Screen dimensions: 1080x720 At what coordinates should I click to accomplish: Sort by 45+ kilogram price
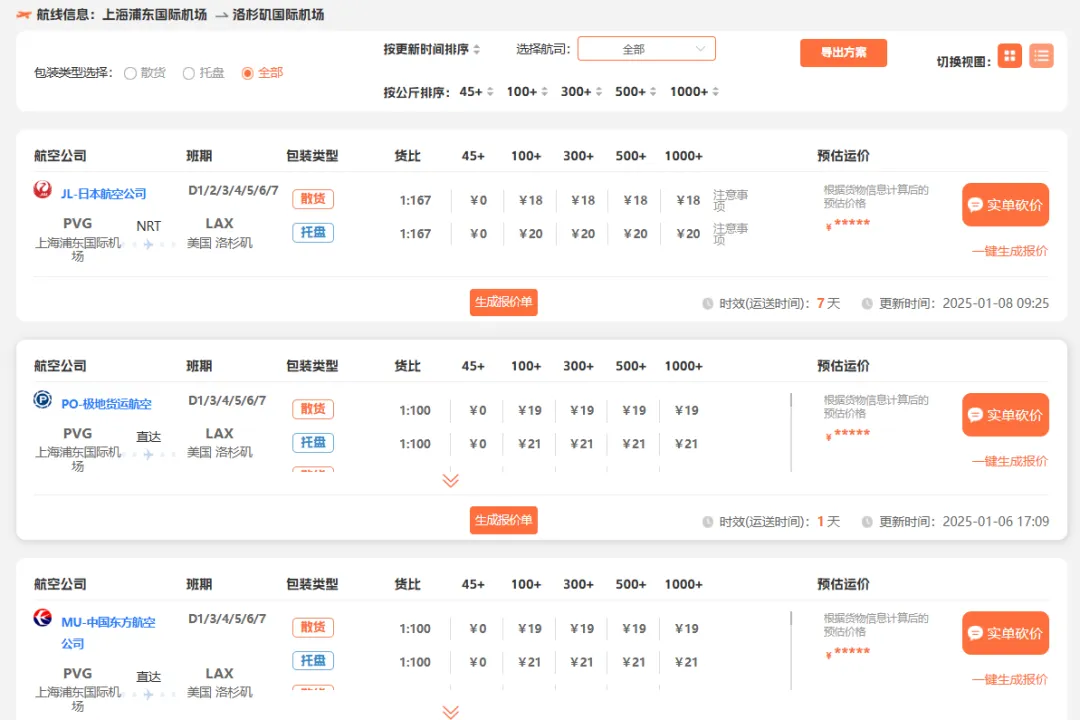[x=476, y=92]
